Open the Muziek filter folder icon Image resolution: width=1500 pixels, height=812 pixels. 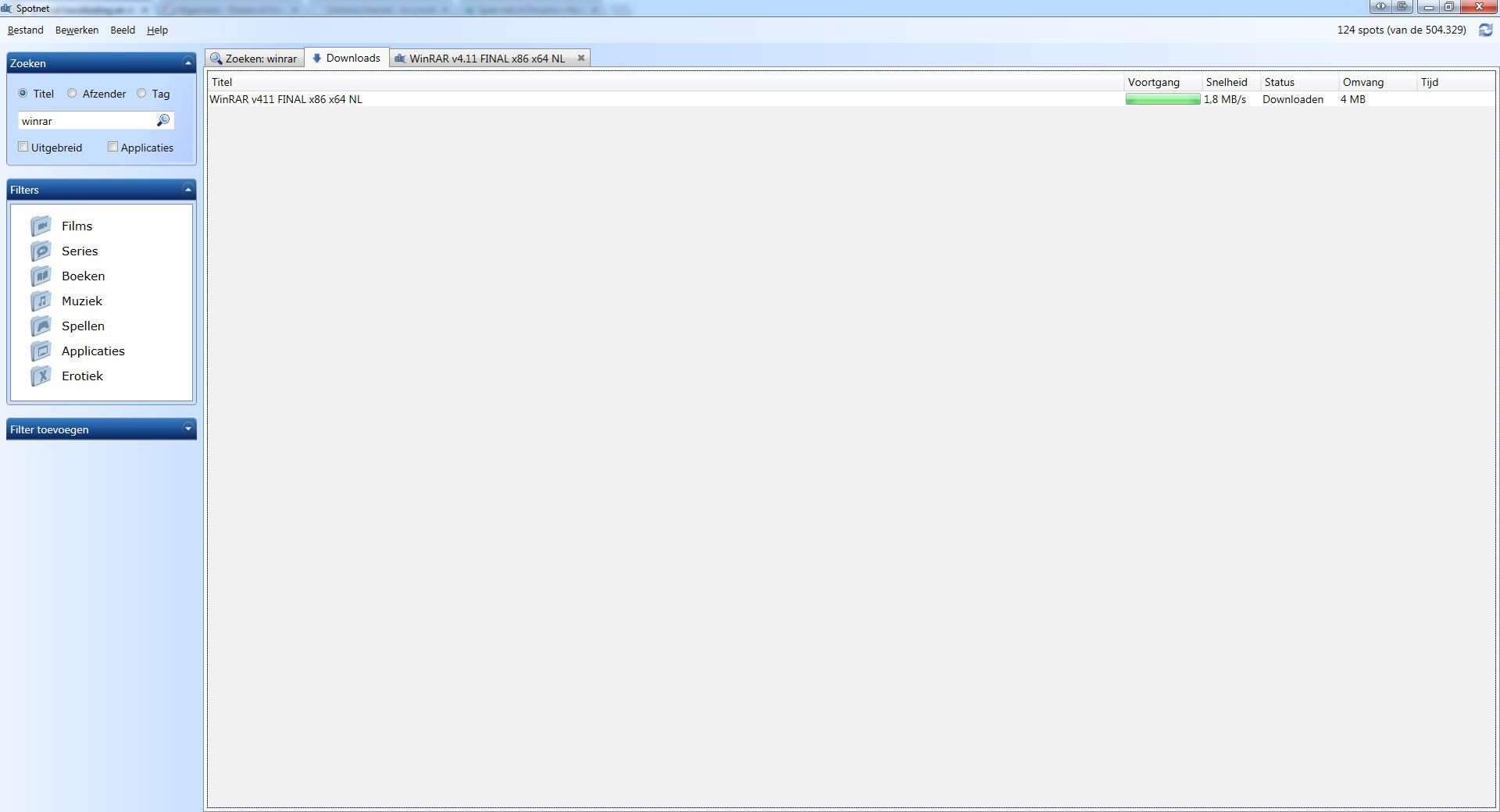click(x=41, y=301)
